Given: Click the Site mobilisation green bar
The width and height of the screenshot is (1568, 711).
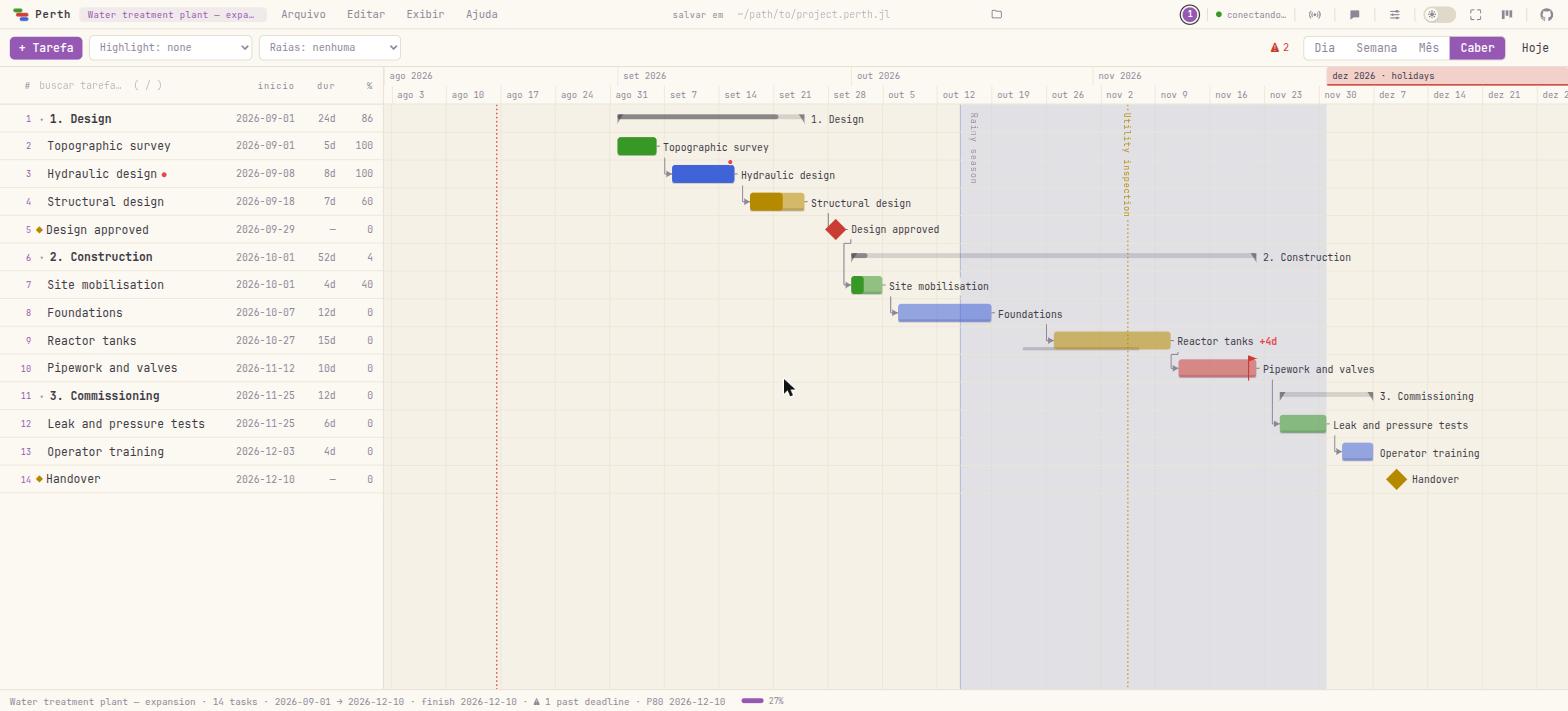Looking at the screenshot, I should point(867,285).
